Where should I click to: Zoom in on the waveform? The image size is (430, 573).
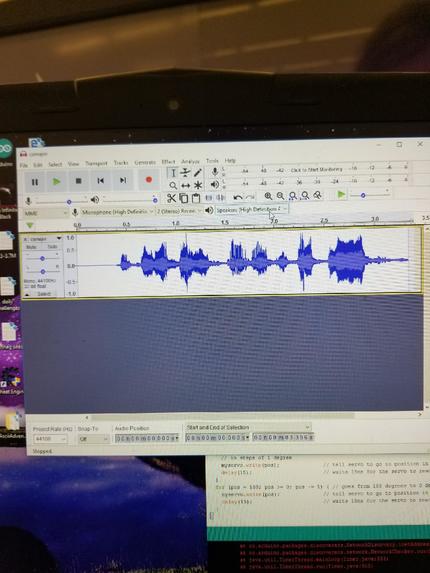point(268,196)
